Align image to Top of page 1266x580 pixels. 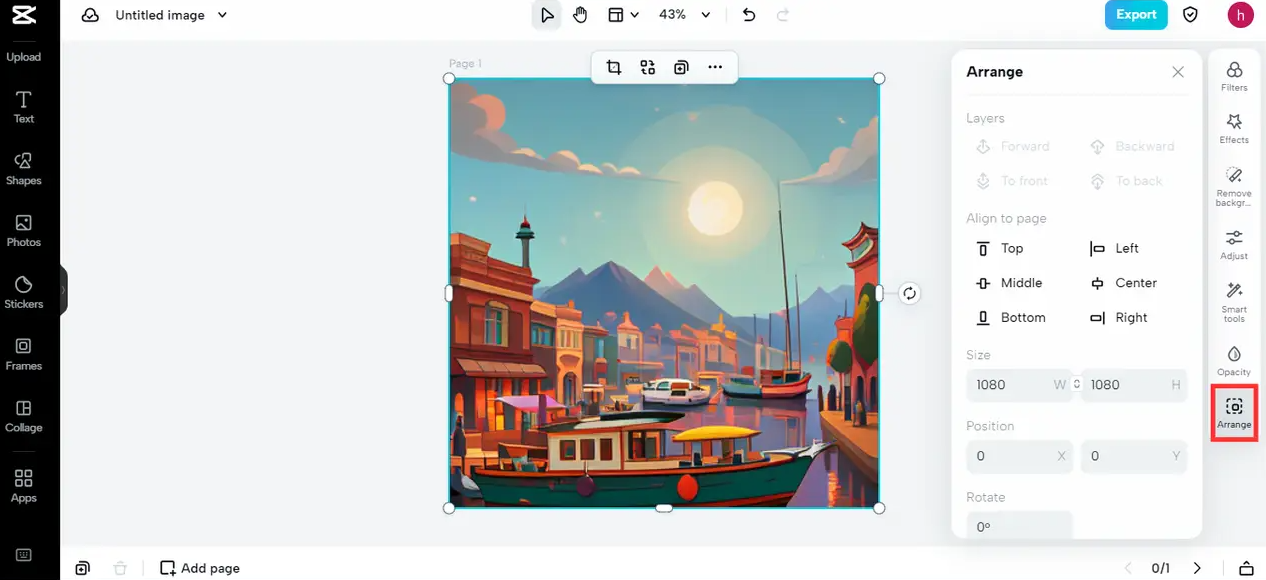click(x=1000, y=248)
